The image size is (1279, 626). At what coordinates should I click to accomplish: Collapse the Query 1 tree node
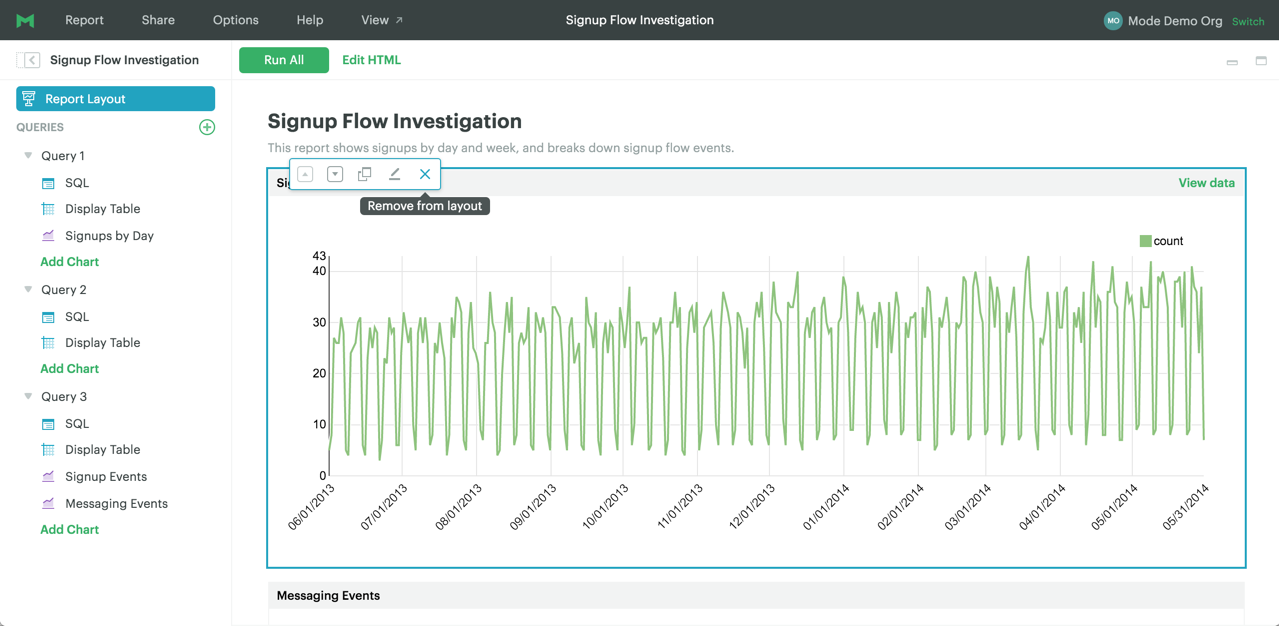click(x=28, y=156)
